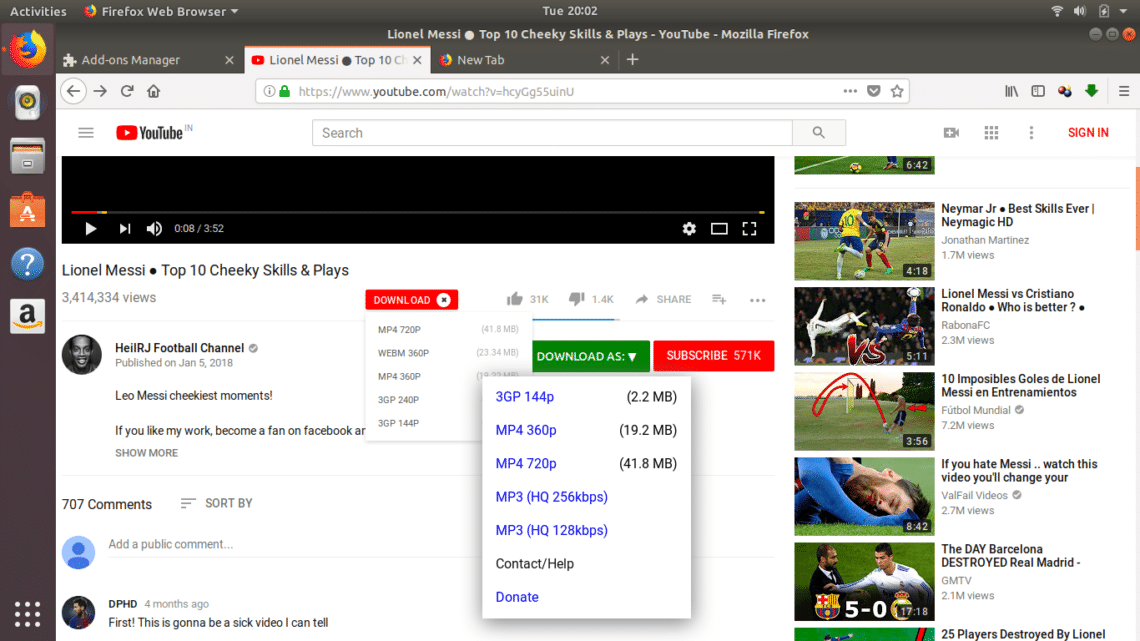
Task: Open comments SORT BY dropdown
Action: pos(217,503)
